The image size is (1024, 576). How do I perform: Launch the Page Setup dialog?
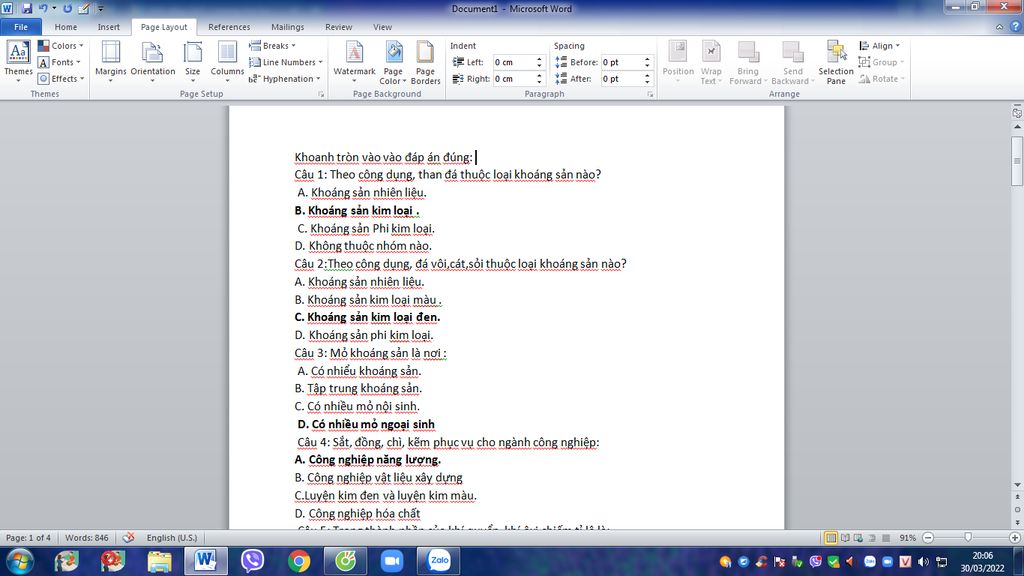[x=321, y=94]
